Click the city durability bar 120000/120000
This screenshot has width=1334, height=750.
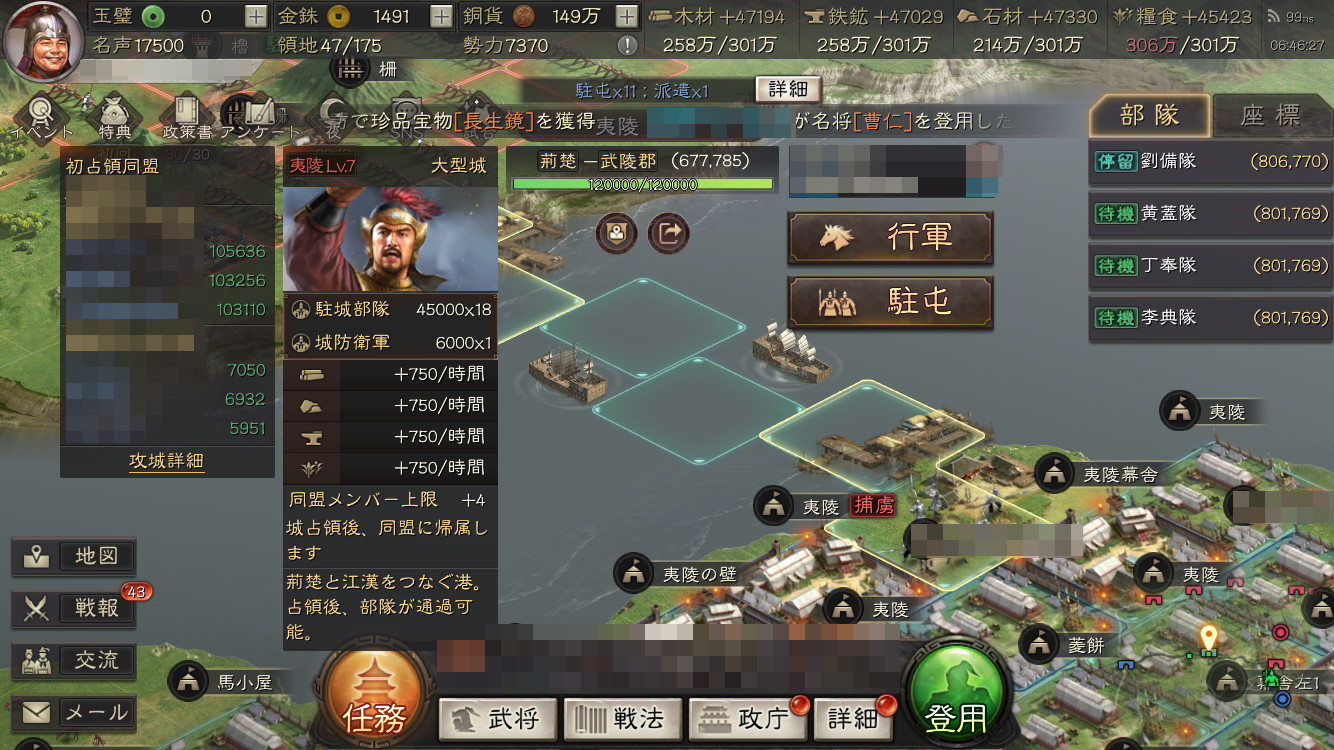tap(643, 184)
